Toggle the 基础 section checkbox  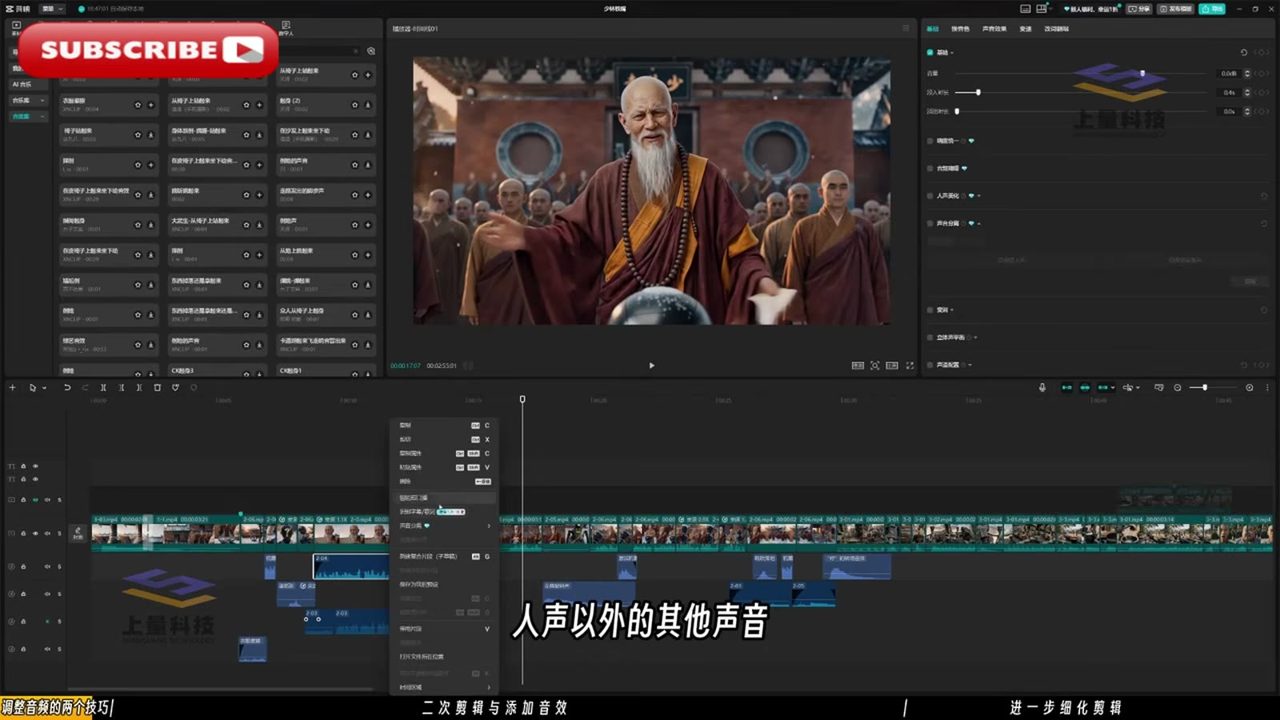(930, 52)
